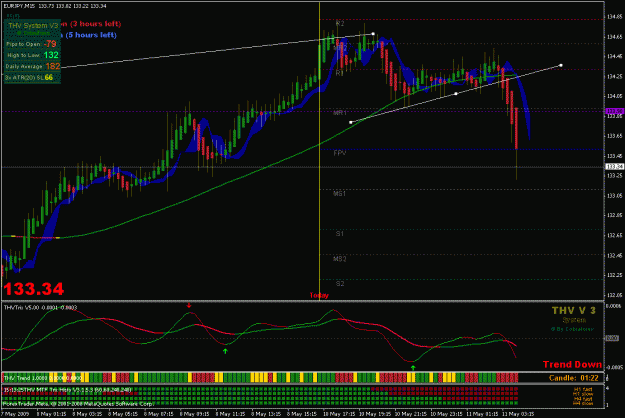
Task: Click the MetaQuotes Software Corp. copyright text
Action: point(78,404)
